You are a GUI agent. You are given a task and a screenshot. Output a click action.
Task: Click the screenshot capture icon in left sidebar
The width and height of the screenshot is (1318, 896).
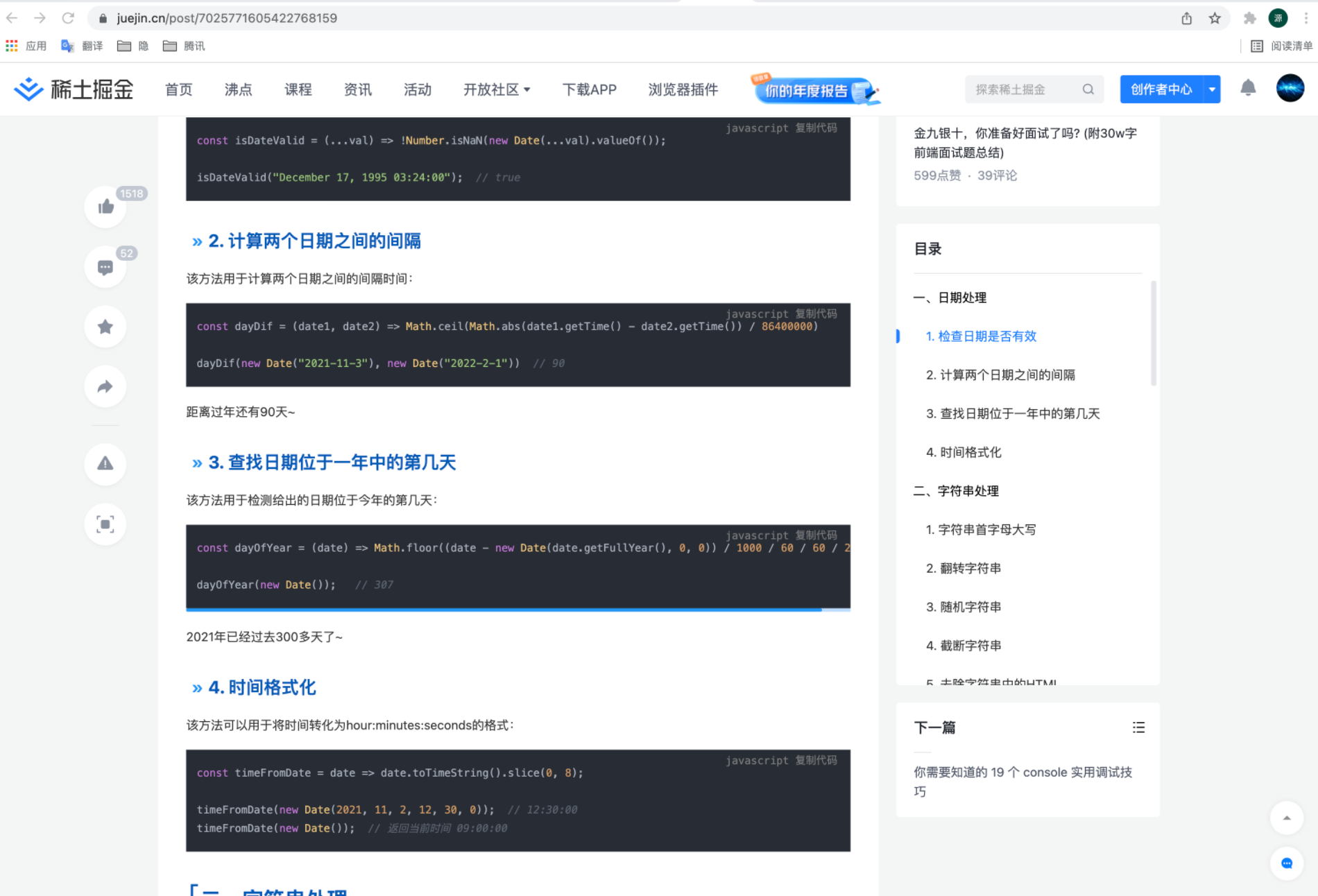105,524
